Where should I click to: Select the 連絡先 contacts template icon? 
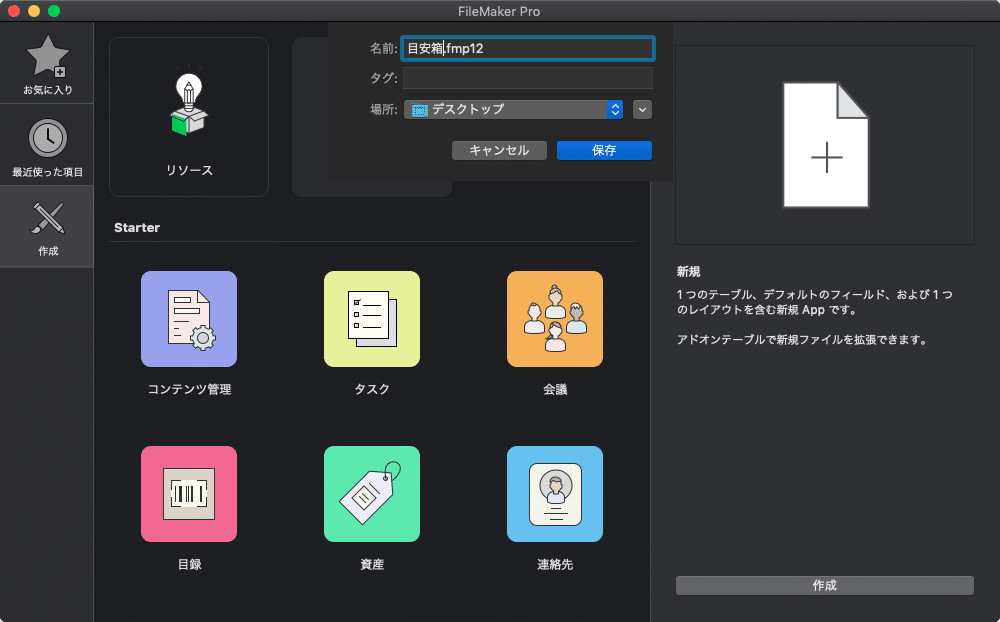pyautogui.click(x=555, y=493)
